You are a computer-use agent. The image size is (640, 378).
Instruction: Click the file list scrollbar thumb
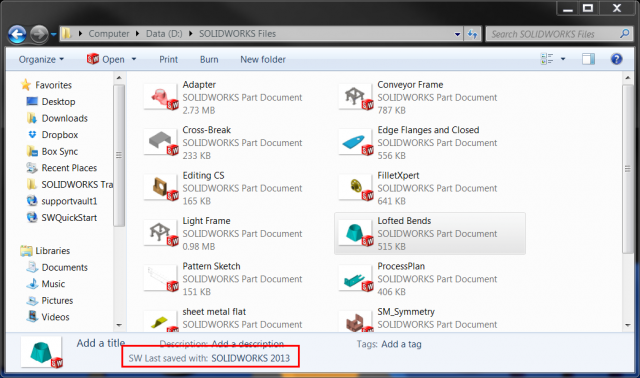628,169
